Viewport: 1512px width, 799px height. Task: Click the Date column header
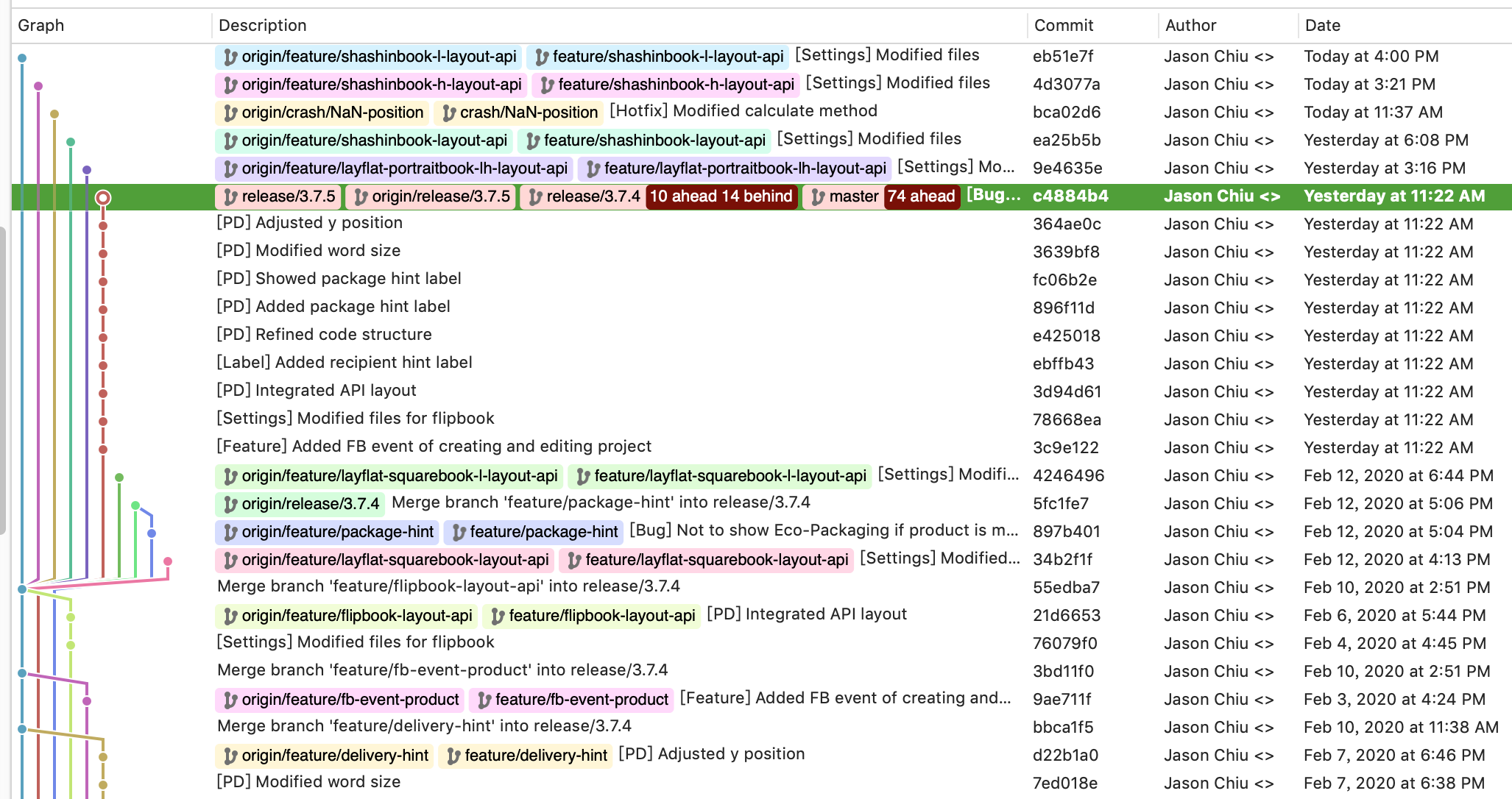click(1322, 25)
